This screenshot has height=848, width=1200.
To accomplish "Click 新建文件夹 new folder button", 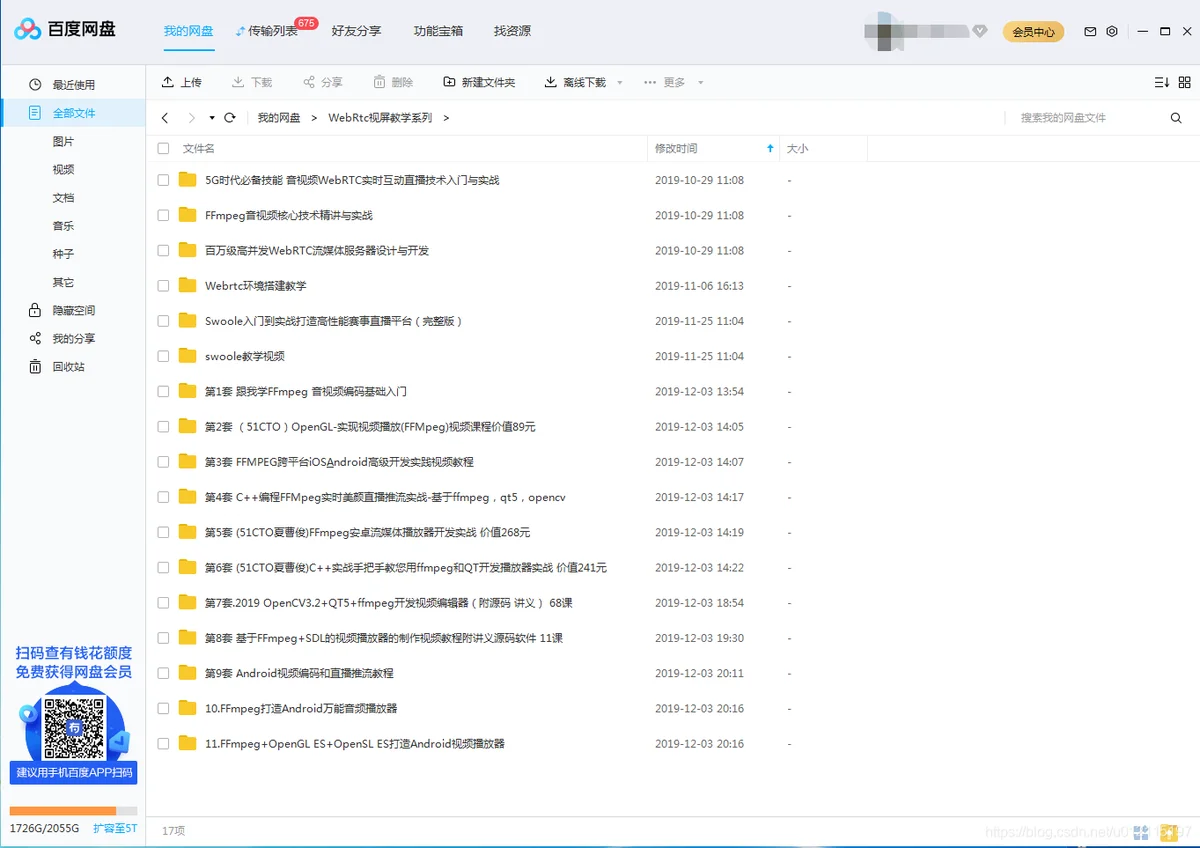I will click(x=480, y=82).
